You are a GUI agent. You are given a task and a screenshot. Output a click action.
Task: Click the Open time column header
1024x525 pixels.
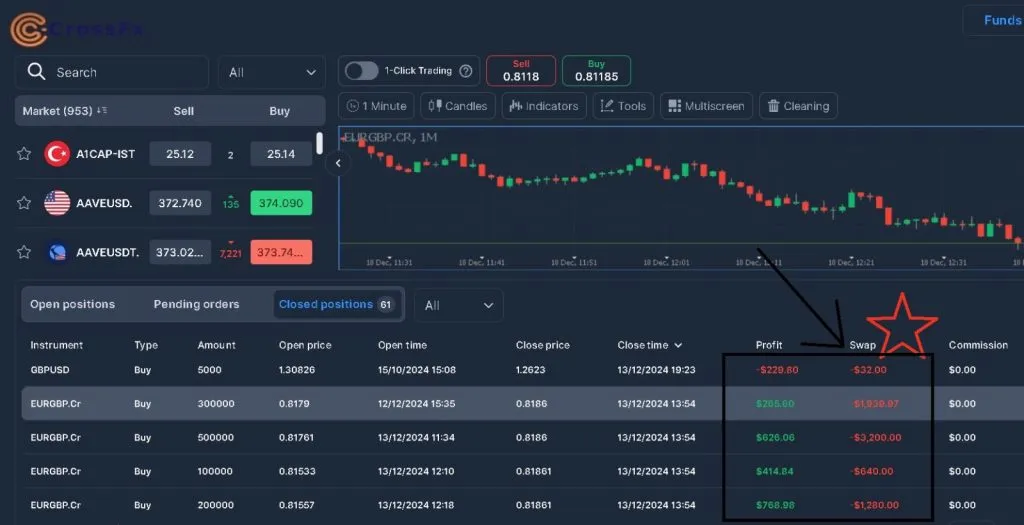402,345
